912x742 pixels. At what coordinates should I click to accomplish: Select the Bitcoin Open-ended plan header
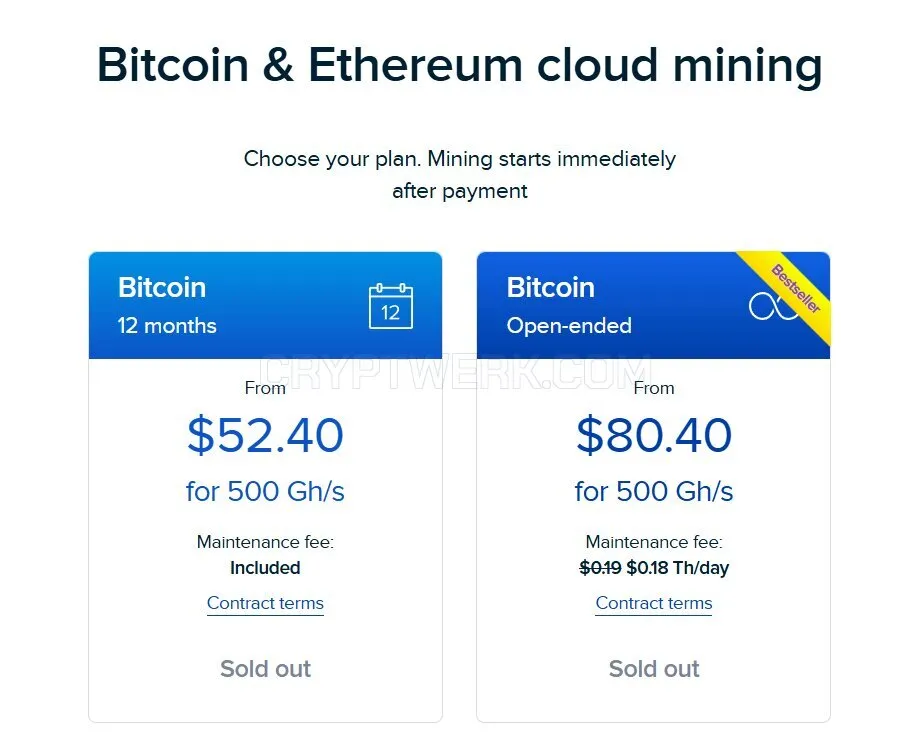point(653,305)
